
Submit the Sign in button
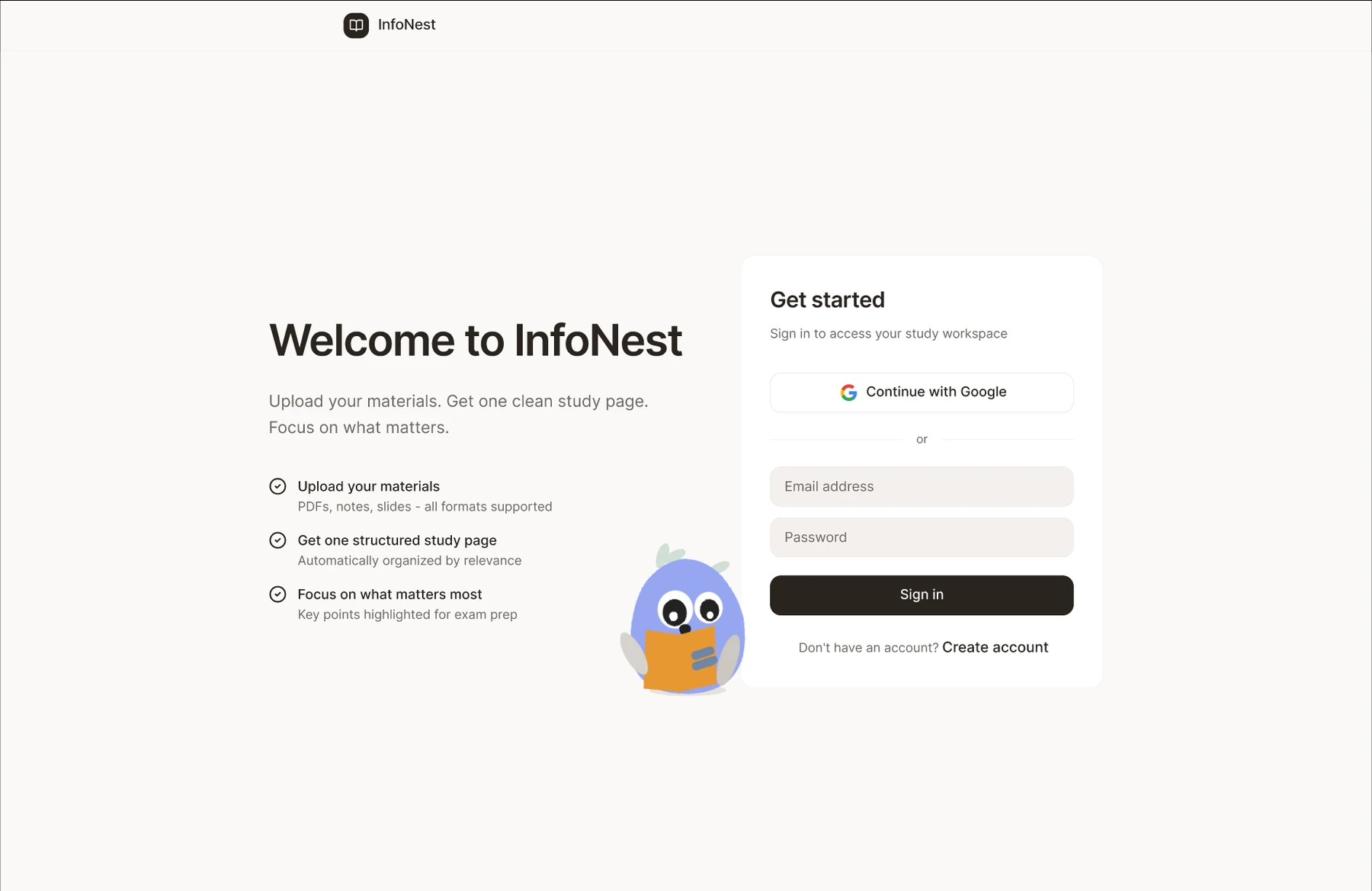922,595
